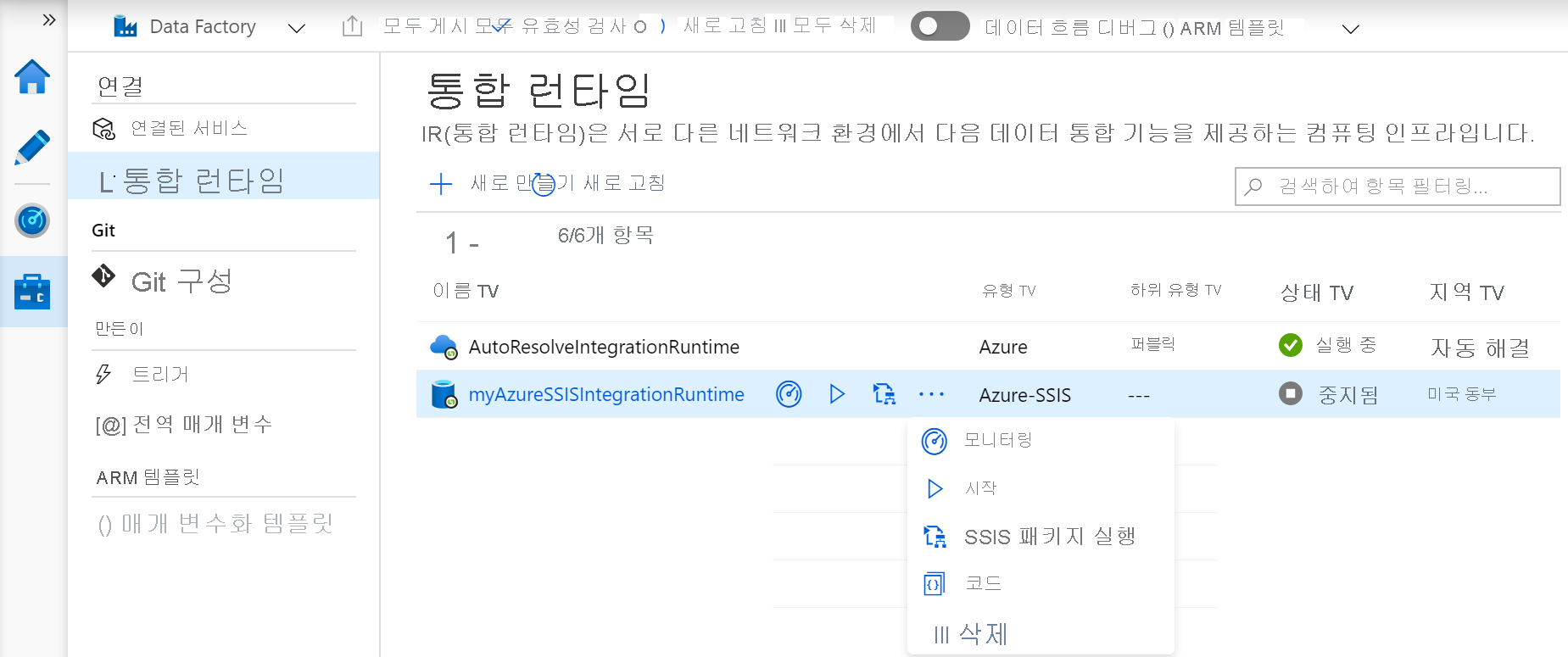This screenshot has height=657, width=1568.
Task: Open the ARM 템플릿 dropdown chevron
Action: click(x=1350, y=29)
